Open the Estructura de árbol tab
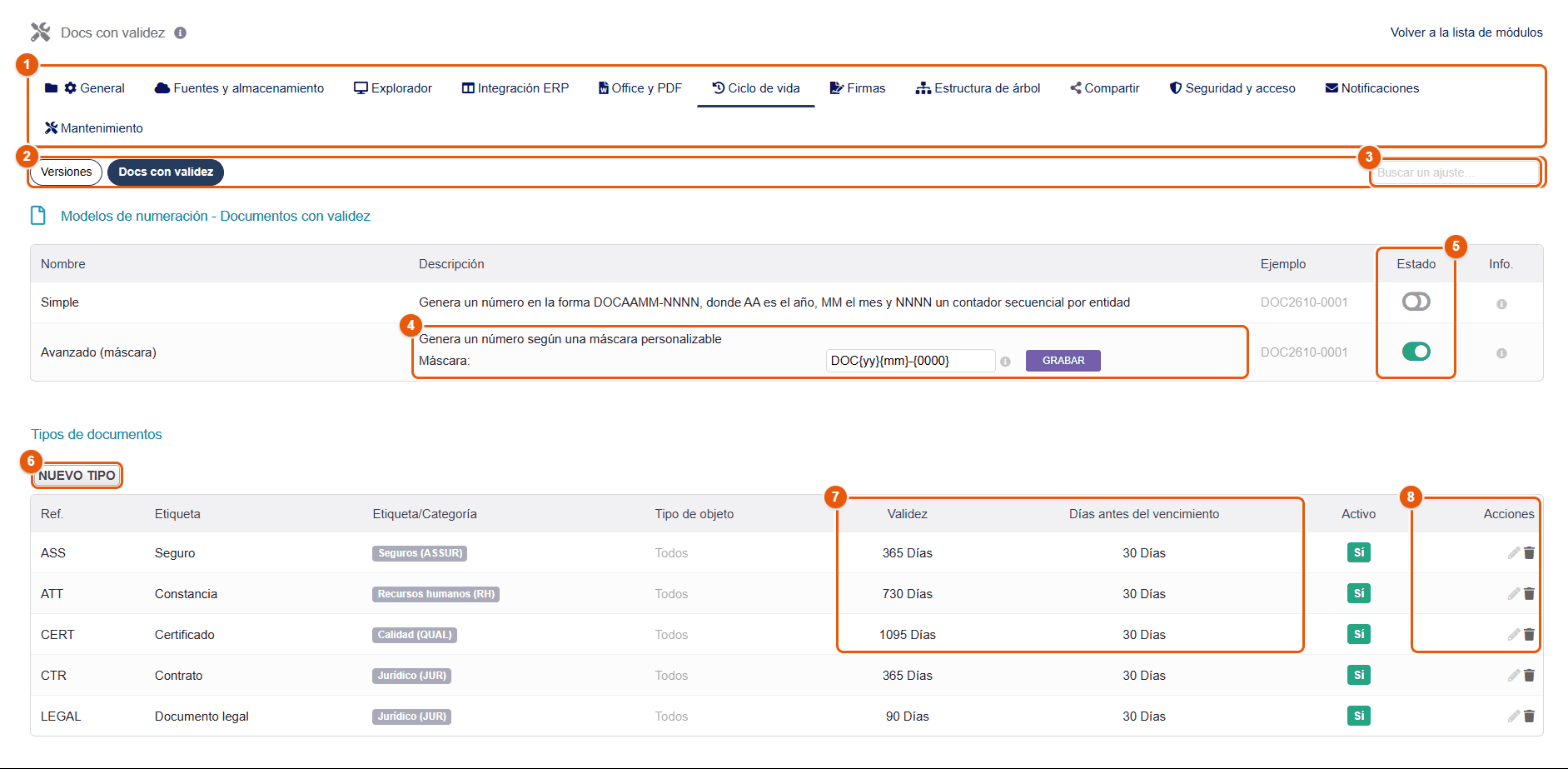This screenshot has width=1568, height=769. tap(978, 88)
